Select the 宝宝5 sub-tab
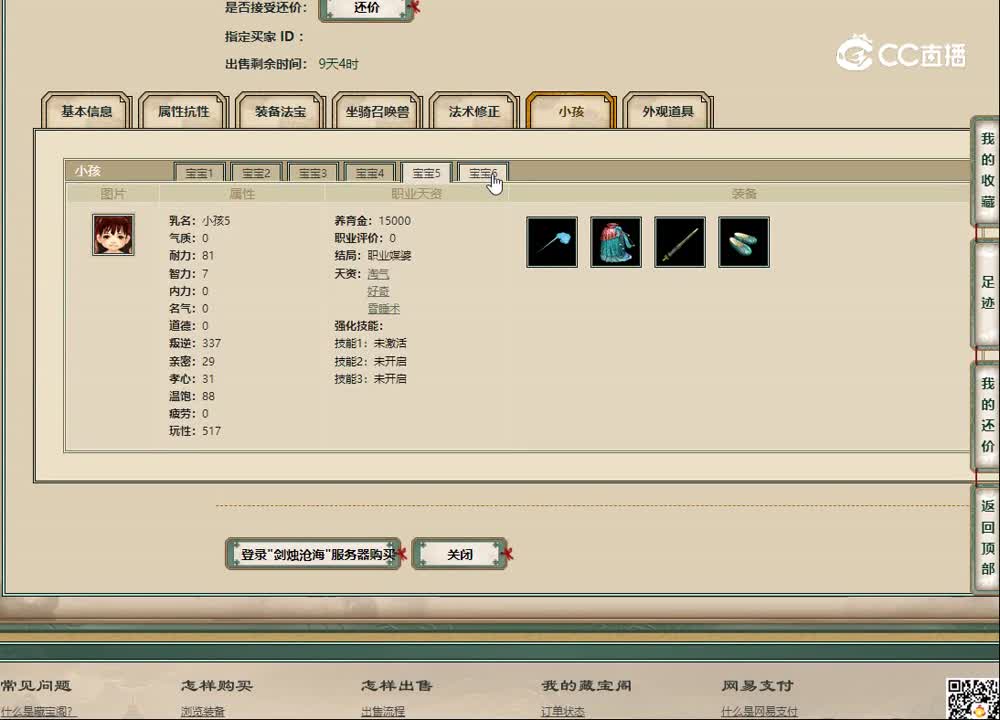 click(x=426, y=173)
